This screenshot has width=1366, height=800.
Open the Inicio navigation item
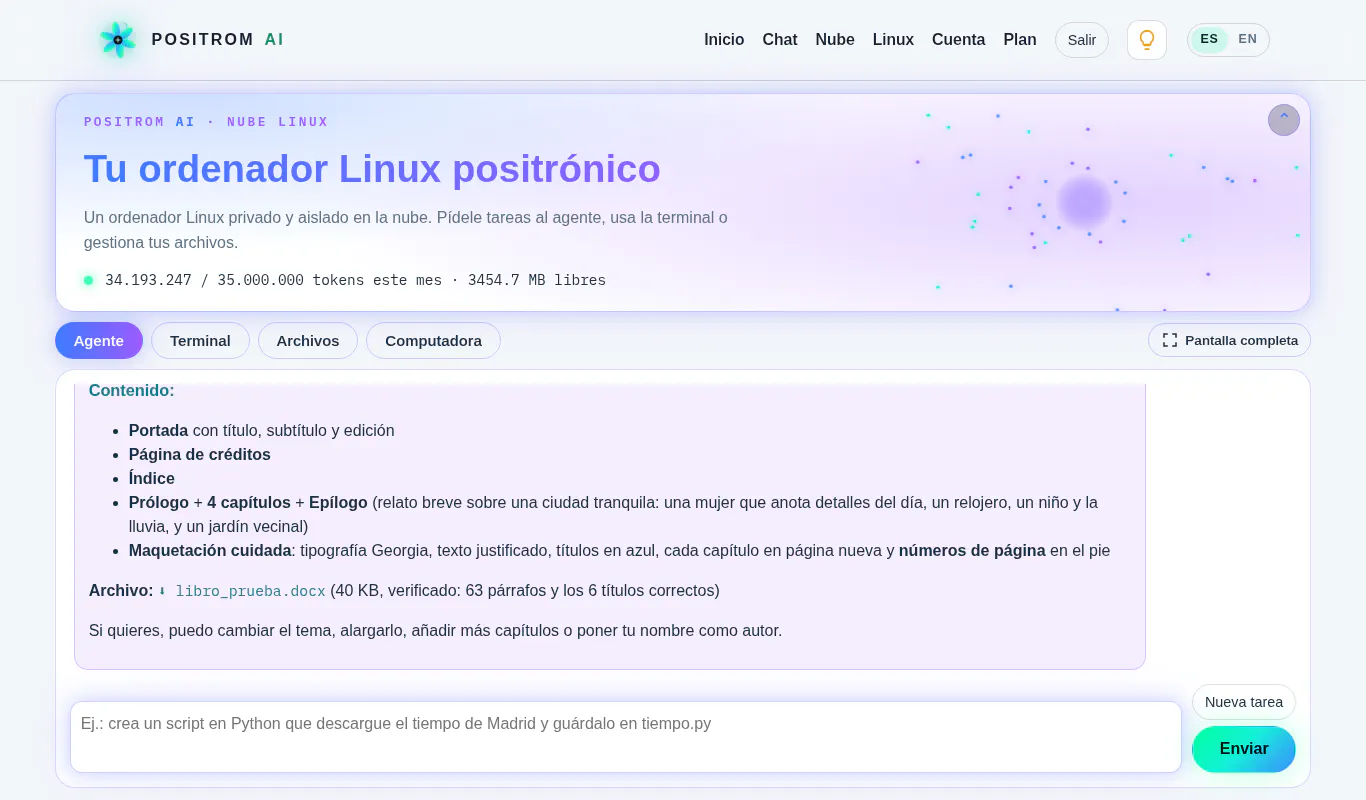pyautogui.click(x=724, y=40)
